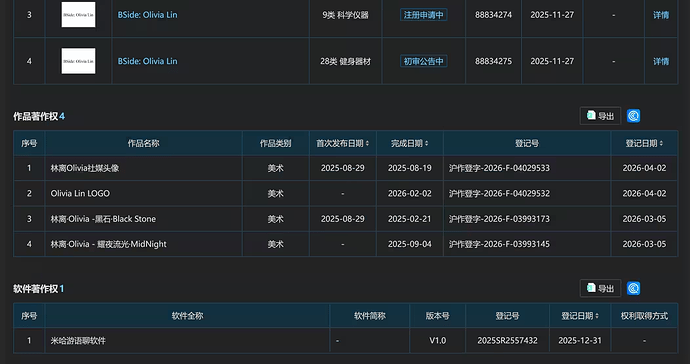The image size is (690, 364).
Task: Select the 林离·Olivia -黑石·Black Stone row text
Action: pos(103,219)
